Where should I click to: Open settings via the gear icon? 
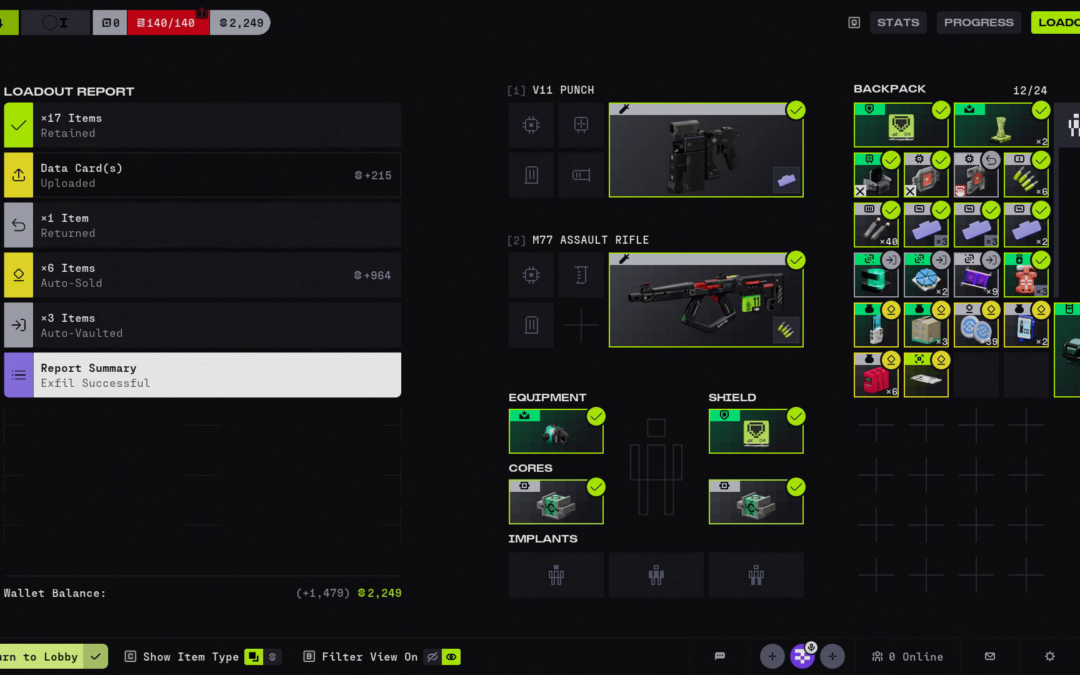1050,656
